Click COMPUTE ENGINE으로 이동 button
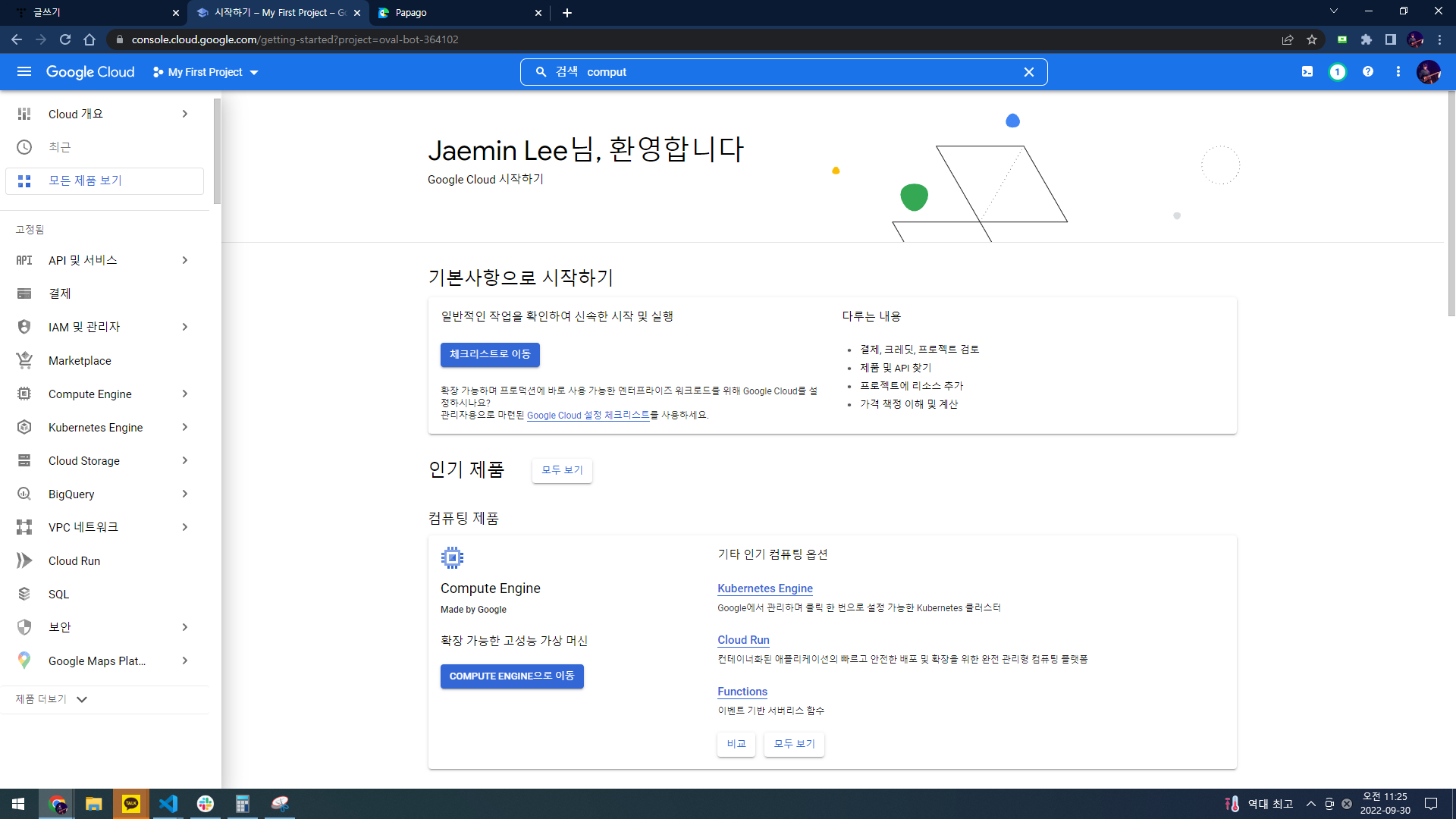Image resolution: width=1456 pixels, height=819 pixels. tap(512, 676)
